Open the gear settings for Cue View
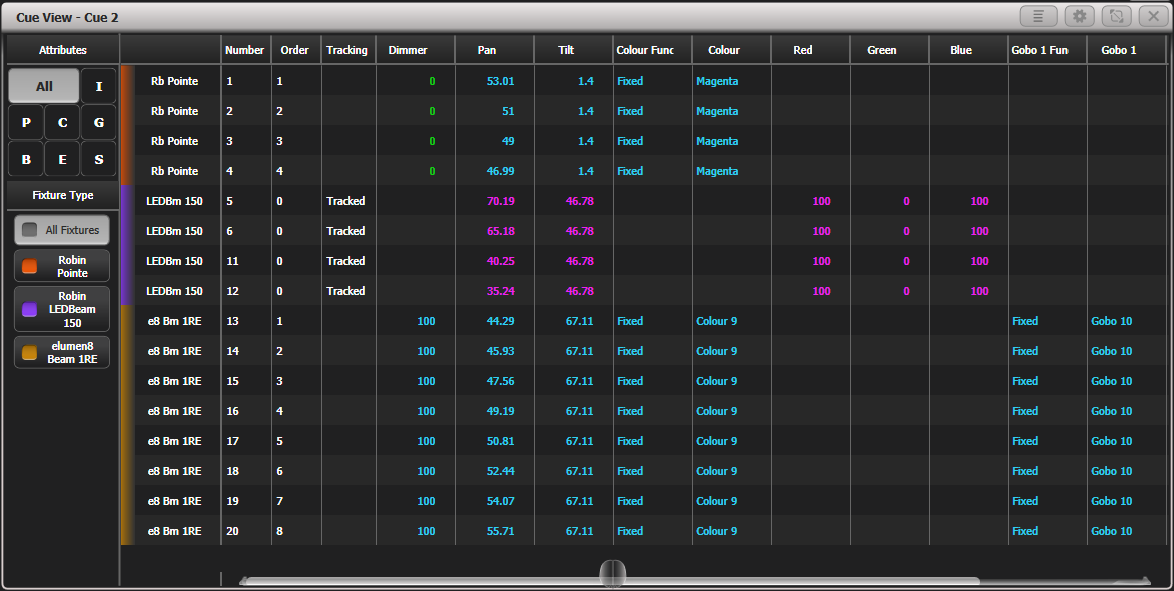Viewport: 1174px width, 591px height. [1079, 16]
